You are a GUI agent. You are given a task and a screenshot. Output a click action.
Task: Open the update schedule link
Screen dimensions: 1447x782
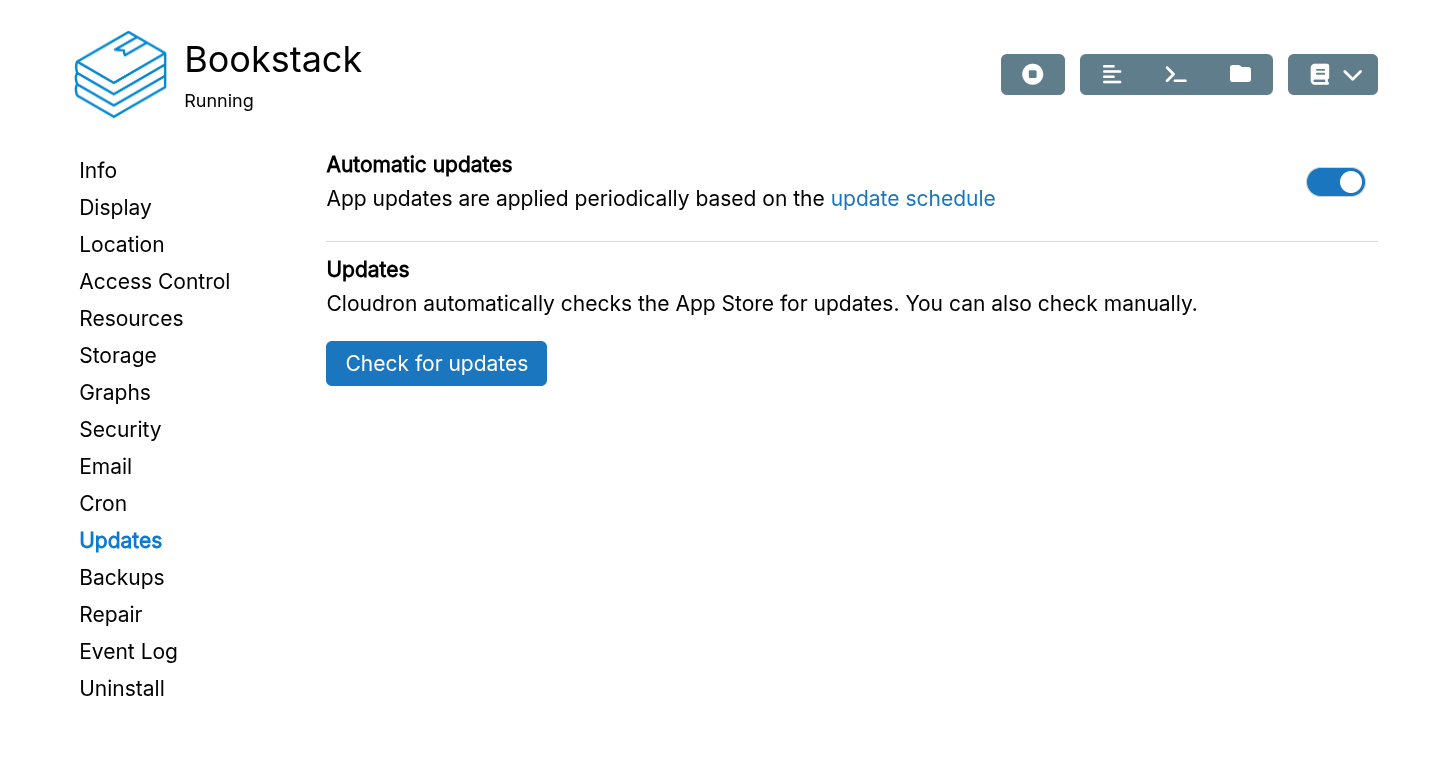coord(913,198)
